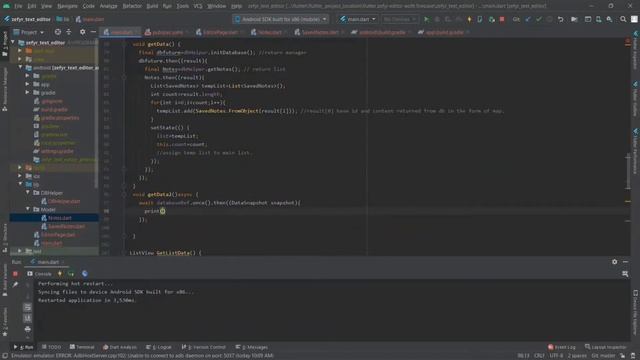Click the green Run app button
Image resolution: width=640 pixels, height=360 pixels.
427,19
